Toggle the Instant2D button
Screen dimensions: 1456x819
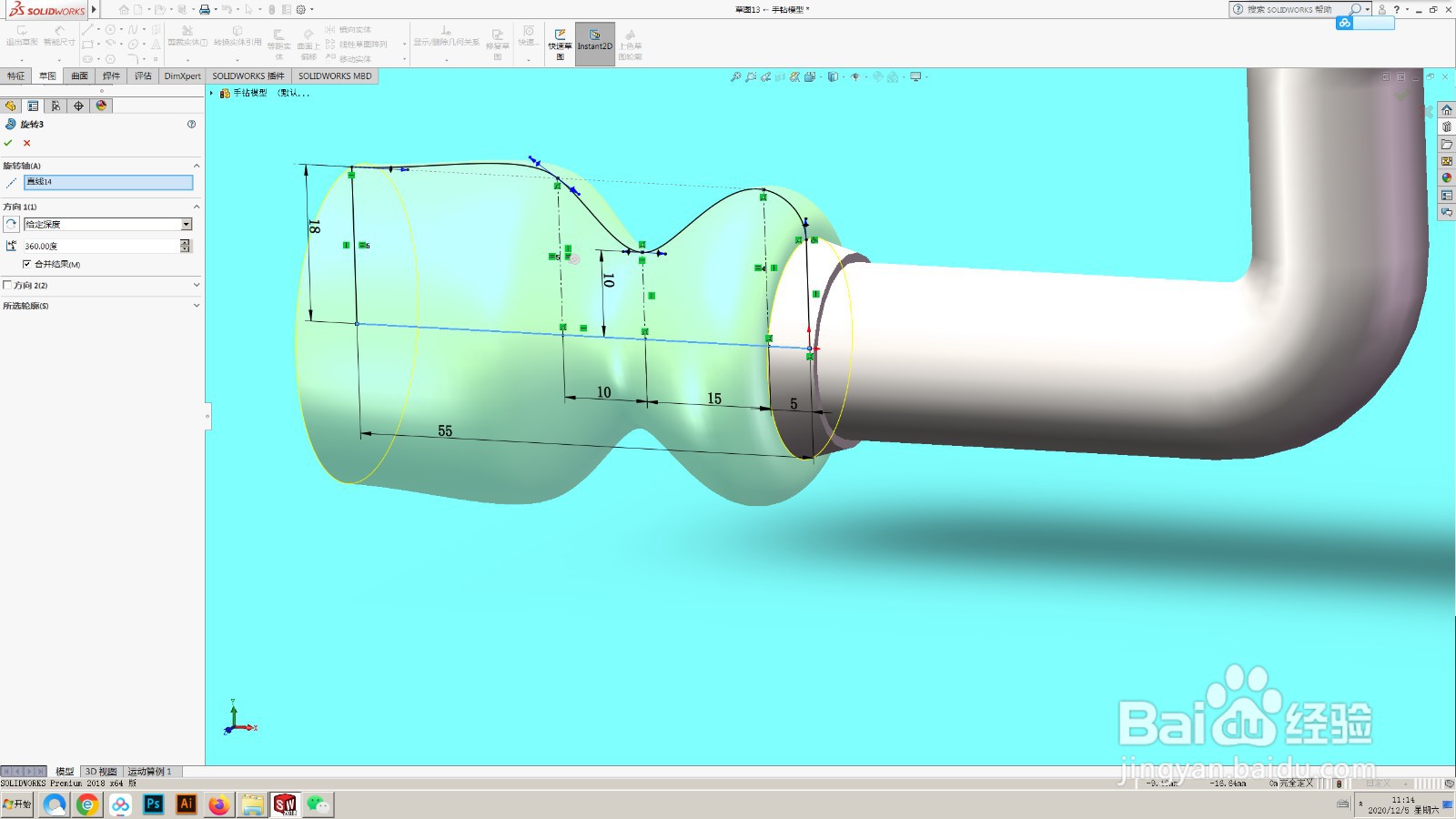[x=595, y=42]
